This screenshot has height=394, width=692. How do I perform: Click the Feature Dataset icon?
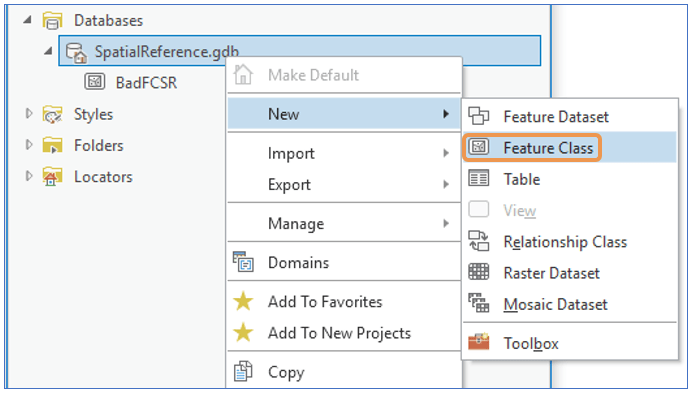pyautogui.click(x=478, y=116)
